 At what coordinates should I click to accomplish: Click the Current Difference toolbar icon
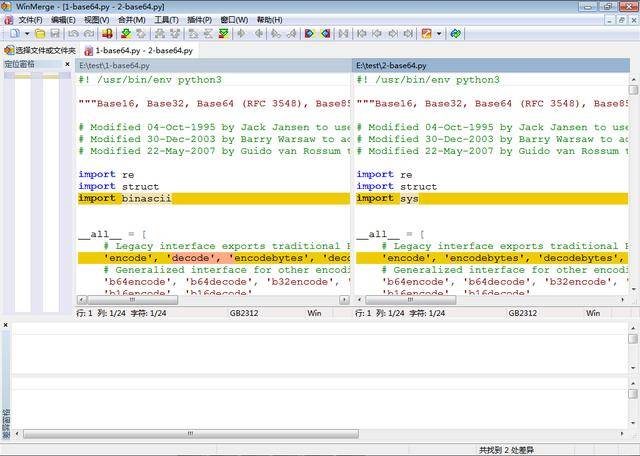(x=208, y=33)
